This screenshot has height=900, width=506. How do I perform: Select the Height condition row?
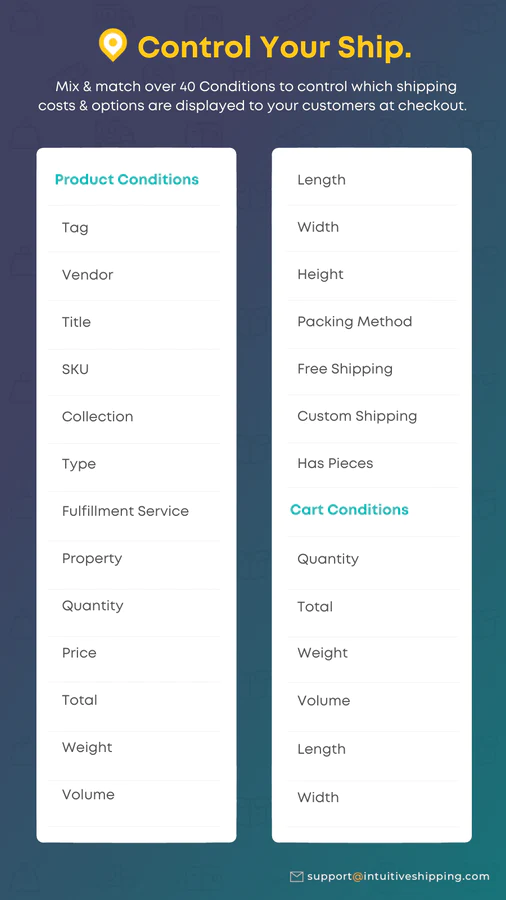pyautogui.click(x=372, y=274)
